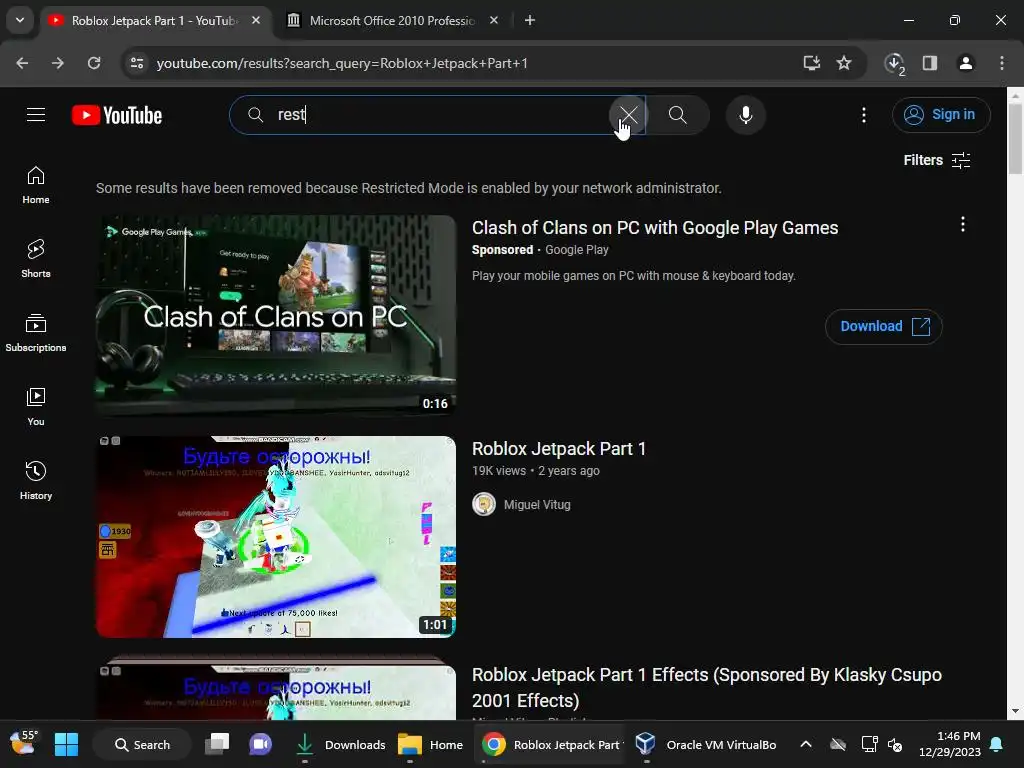Viewport: 1024px width, 768px height.
Task: Click the install app icon in address bar
Action: [812, 63]
